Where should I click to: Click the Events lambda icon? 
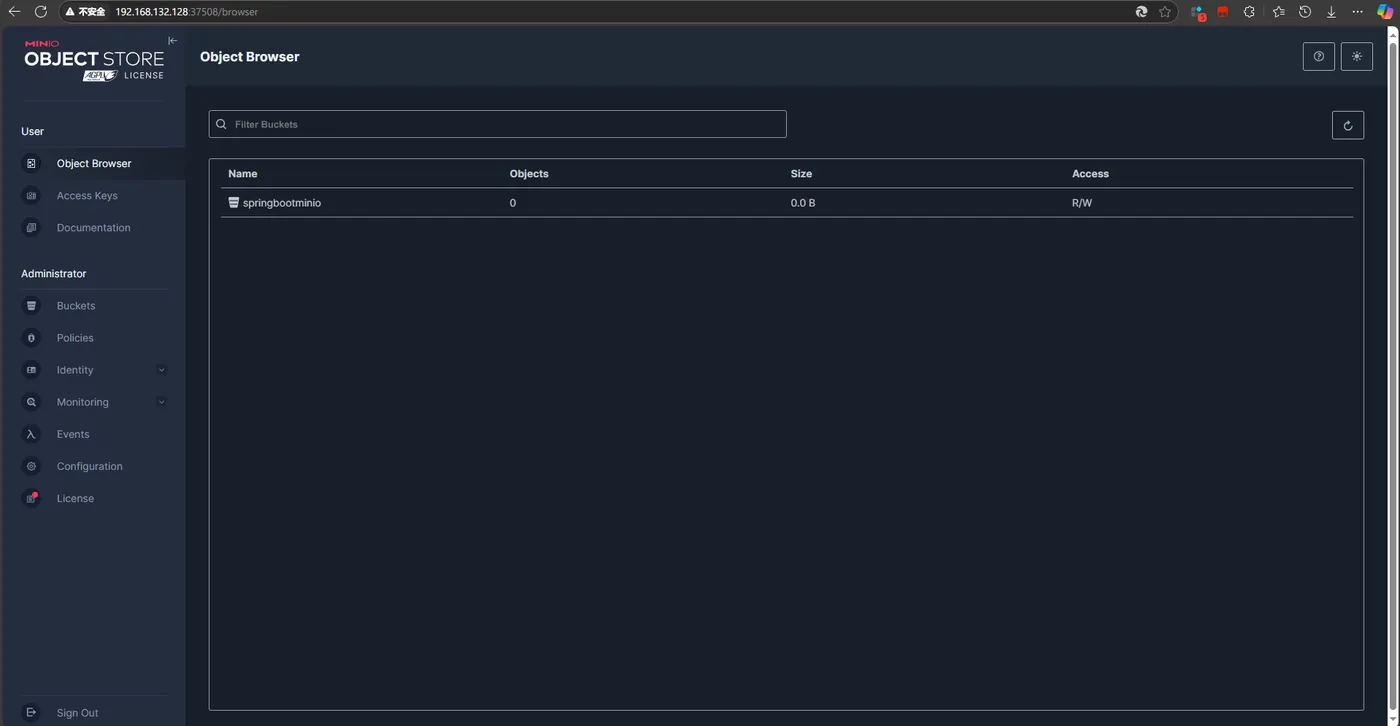point(31,434)
